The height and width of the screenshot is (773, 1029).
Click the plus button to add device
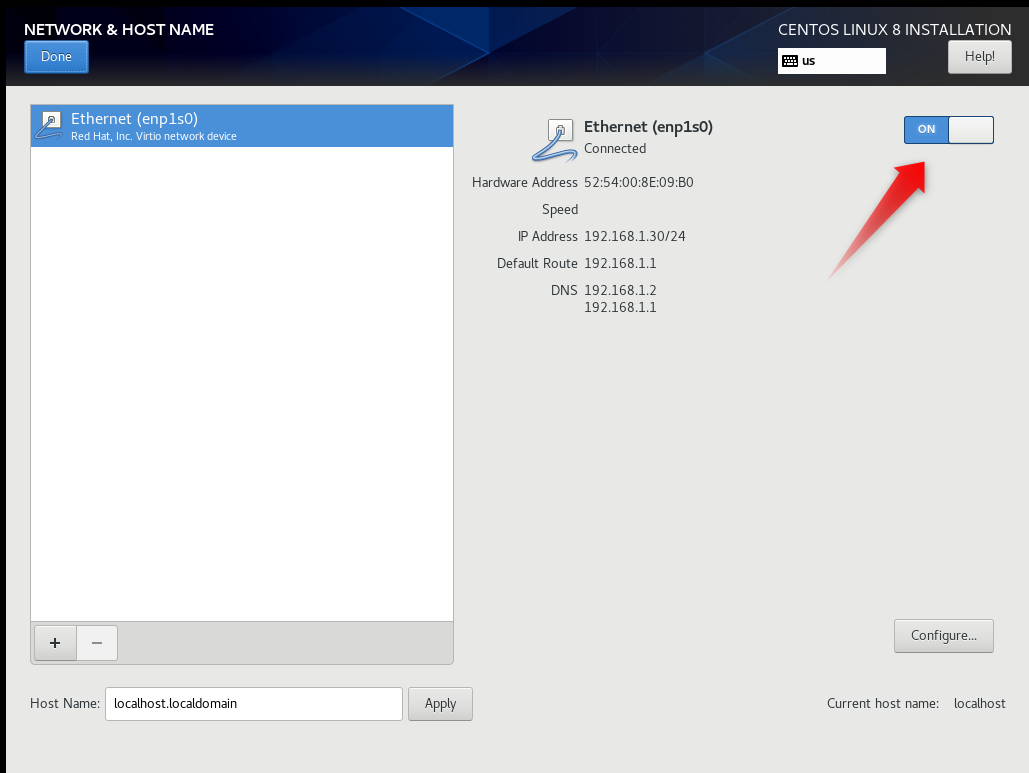click(55, 643)
